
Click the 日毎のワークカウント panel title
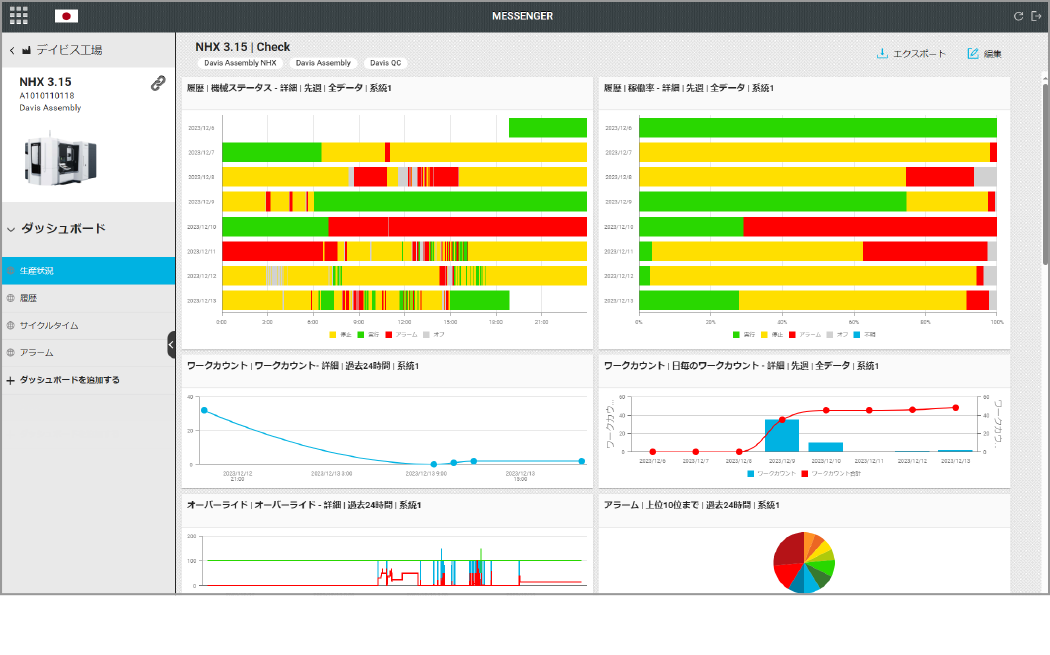pos(741,366)
